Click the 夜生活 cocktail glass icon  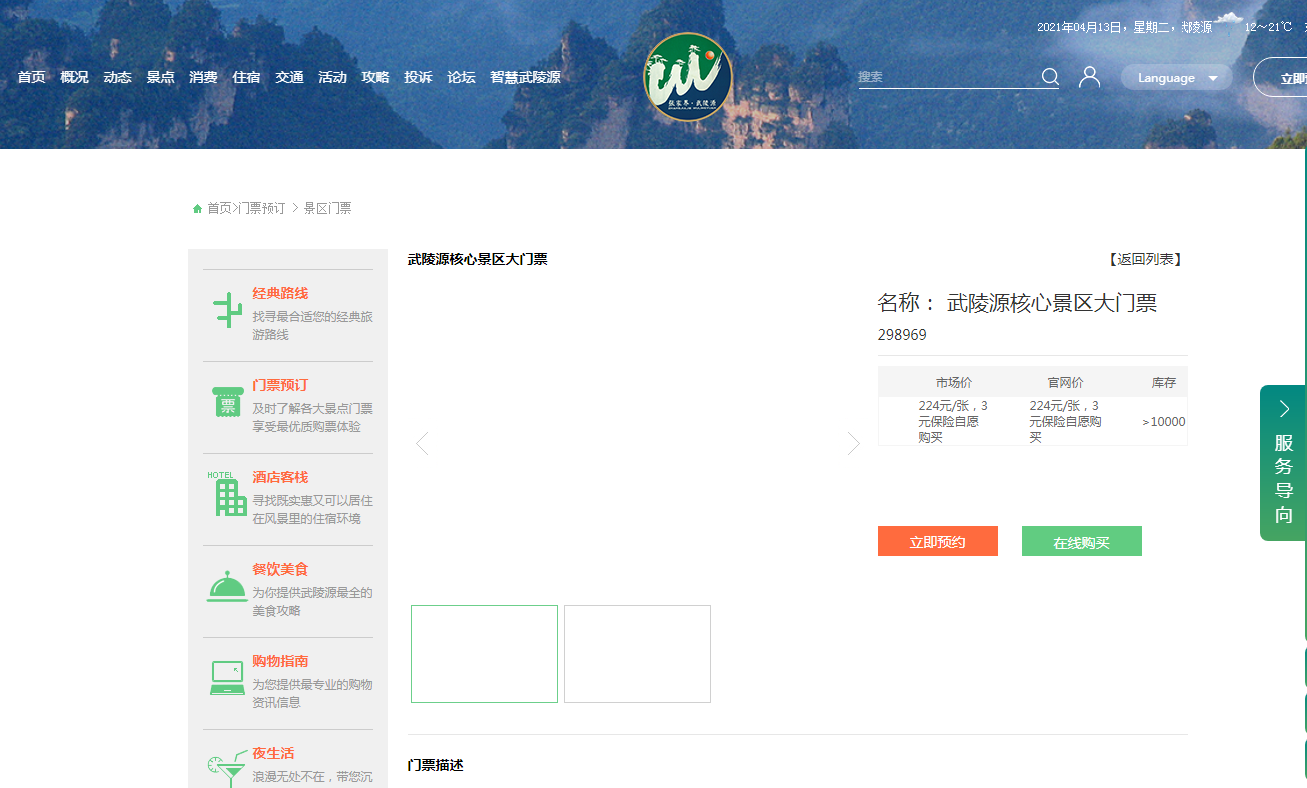pos(227,767)
